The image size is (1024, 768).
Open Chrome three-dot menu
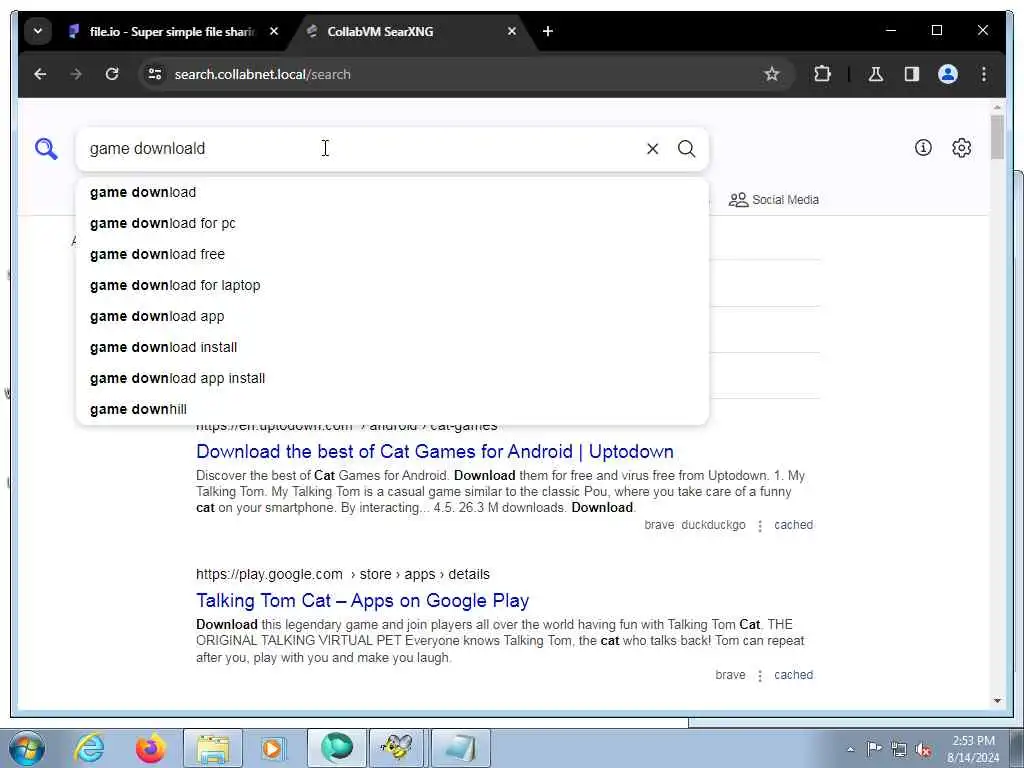click(x=984, y=74)
